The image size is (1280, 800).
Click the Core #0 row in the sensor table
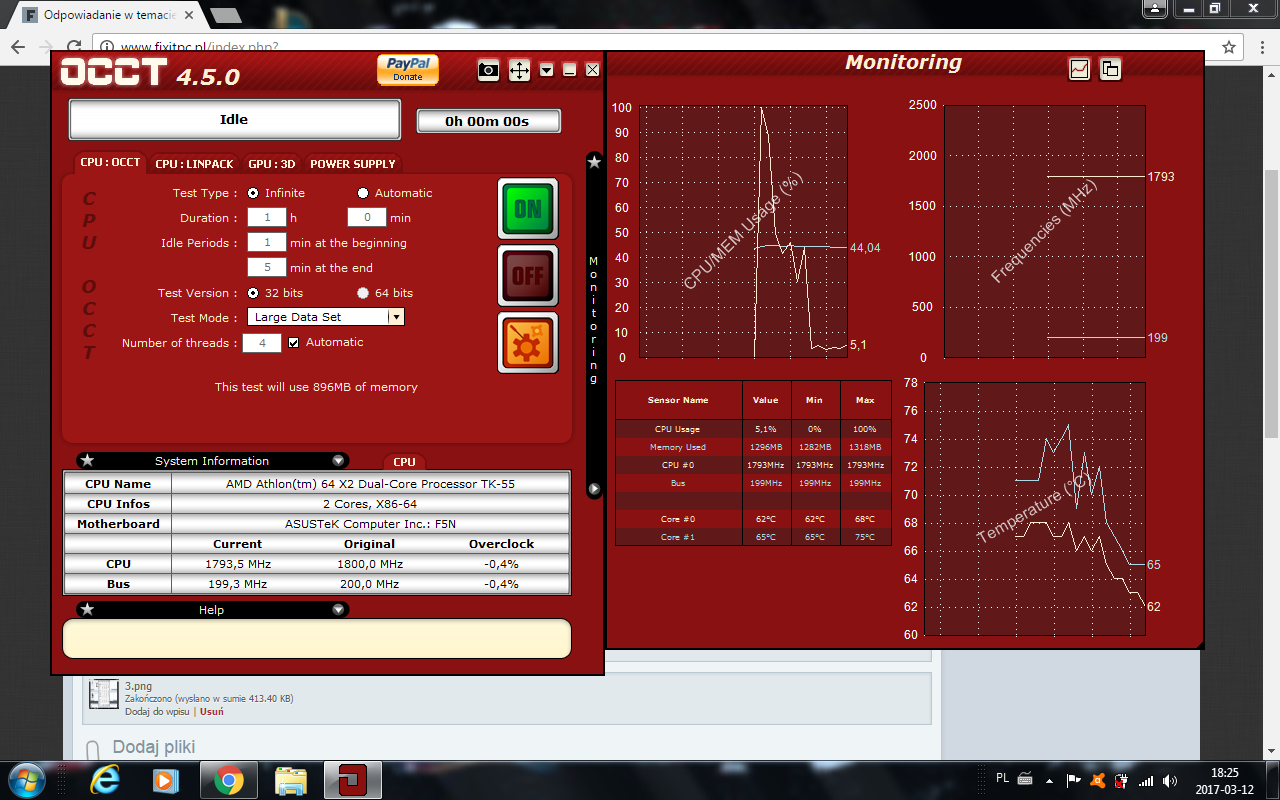click(753, 519)
